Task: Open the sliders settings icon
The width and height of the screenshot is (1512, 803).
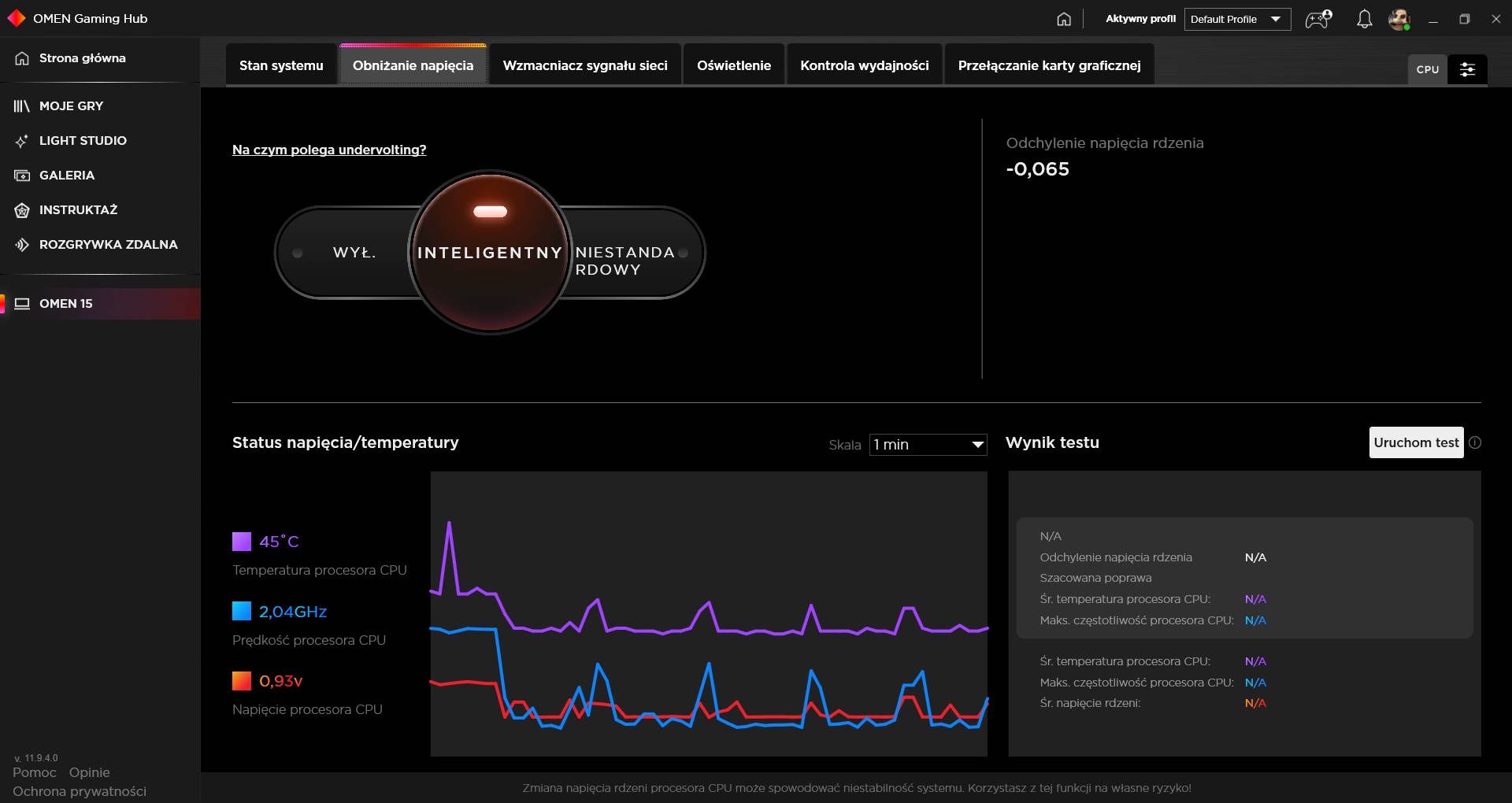Action: (1467, 69)
